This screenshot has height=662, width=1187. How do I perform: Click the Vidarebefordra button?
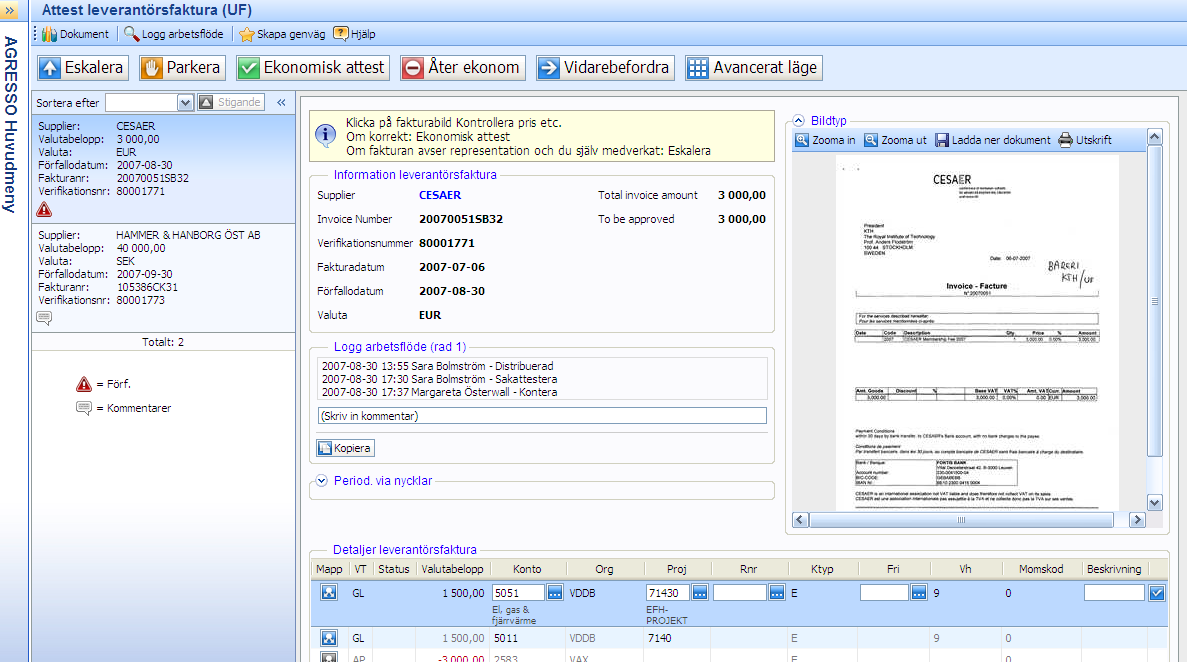click(x=605, y=67)
